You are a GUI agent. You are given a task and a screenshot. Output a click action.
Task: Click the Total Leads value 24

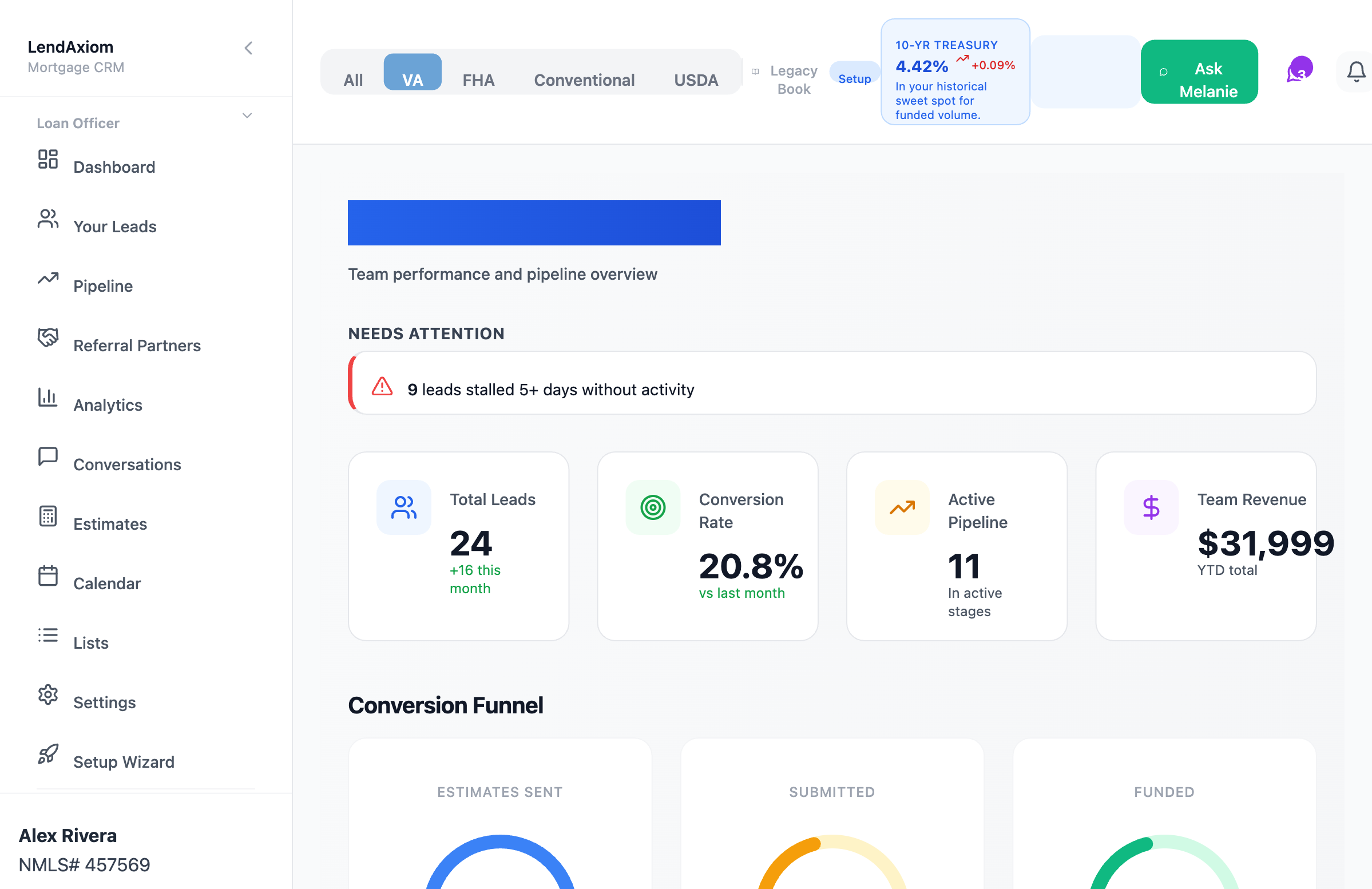click(470, 543)
